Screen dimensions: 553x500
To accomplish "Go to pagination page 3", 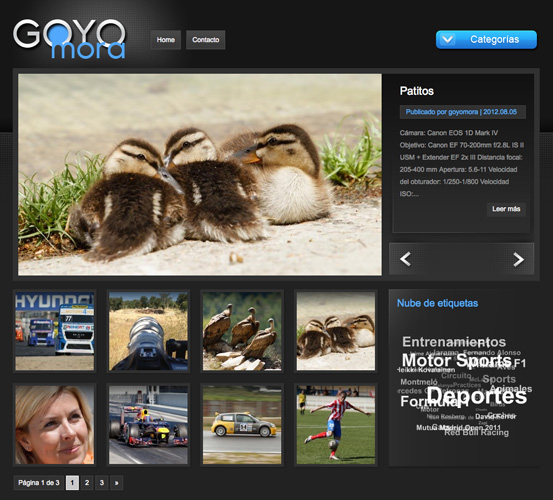I will pos(102,483).
